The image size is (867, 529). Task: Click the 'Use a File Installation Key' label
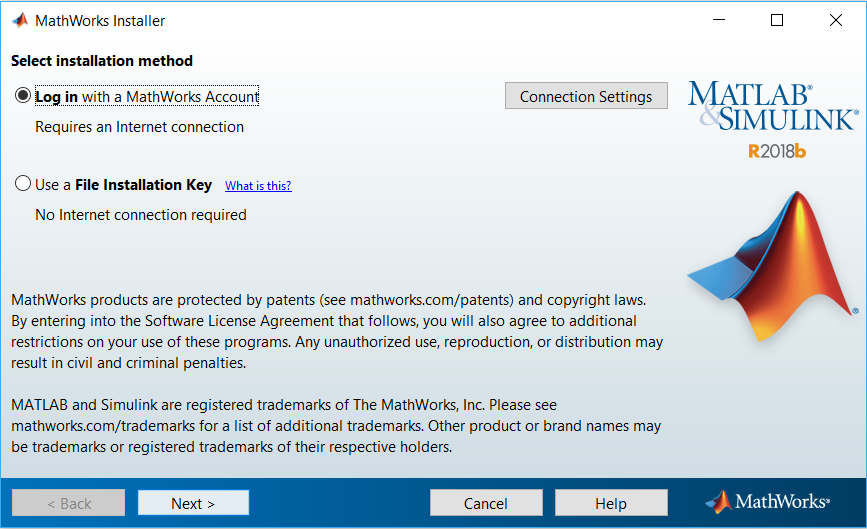(x=123, y=185)
